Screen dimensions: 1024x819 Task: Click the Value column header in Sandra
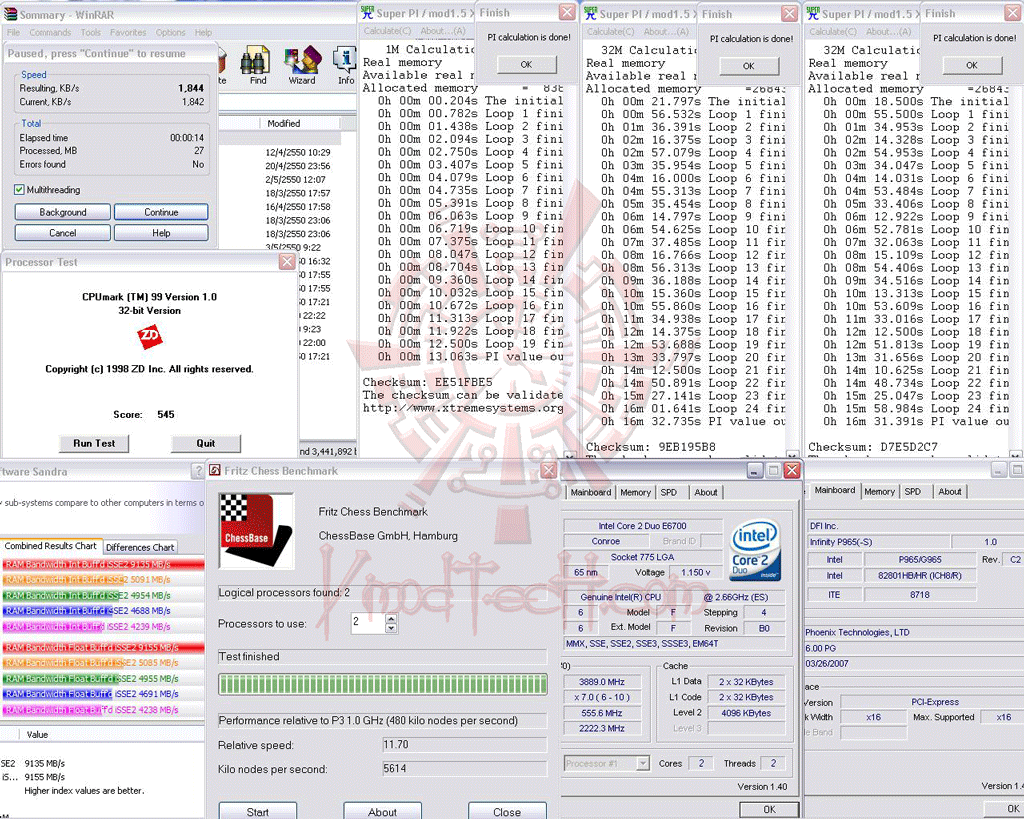click(37, 735)
